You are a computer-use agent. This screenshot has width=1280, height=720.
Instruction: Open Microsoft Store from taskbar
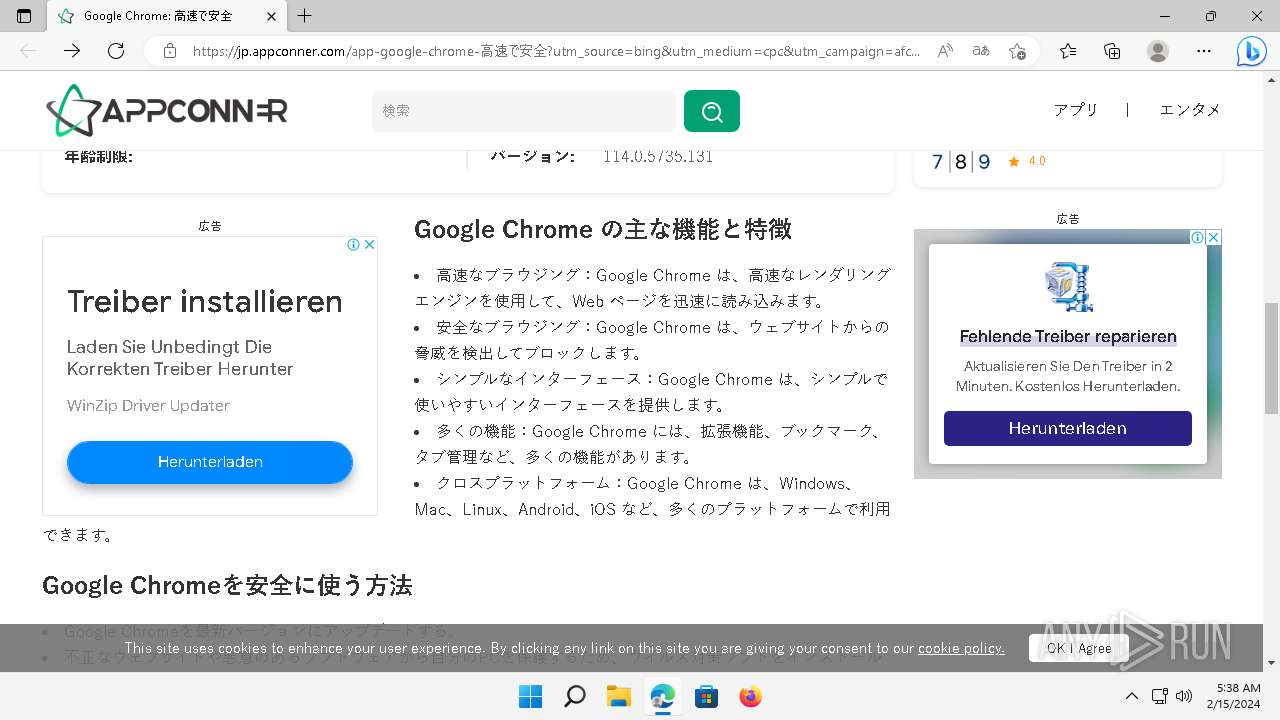coord(706,696)
